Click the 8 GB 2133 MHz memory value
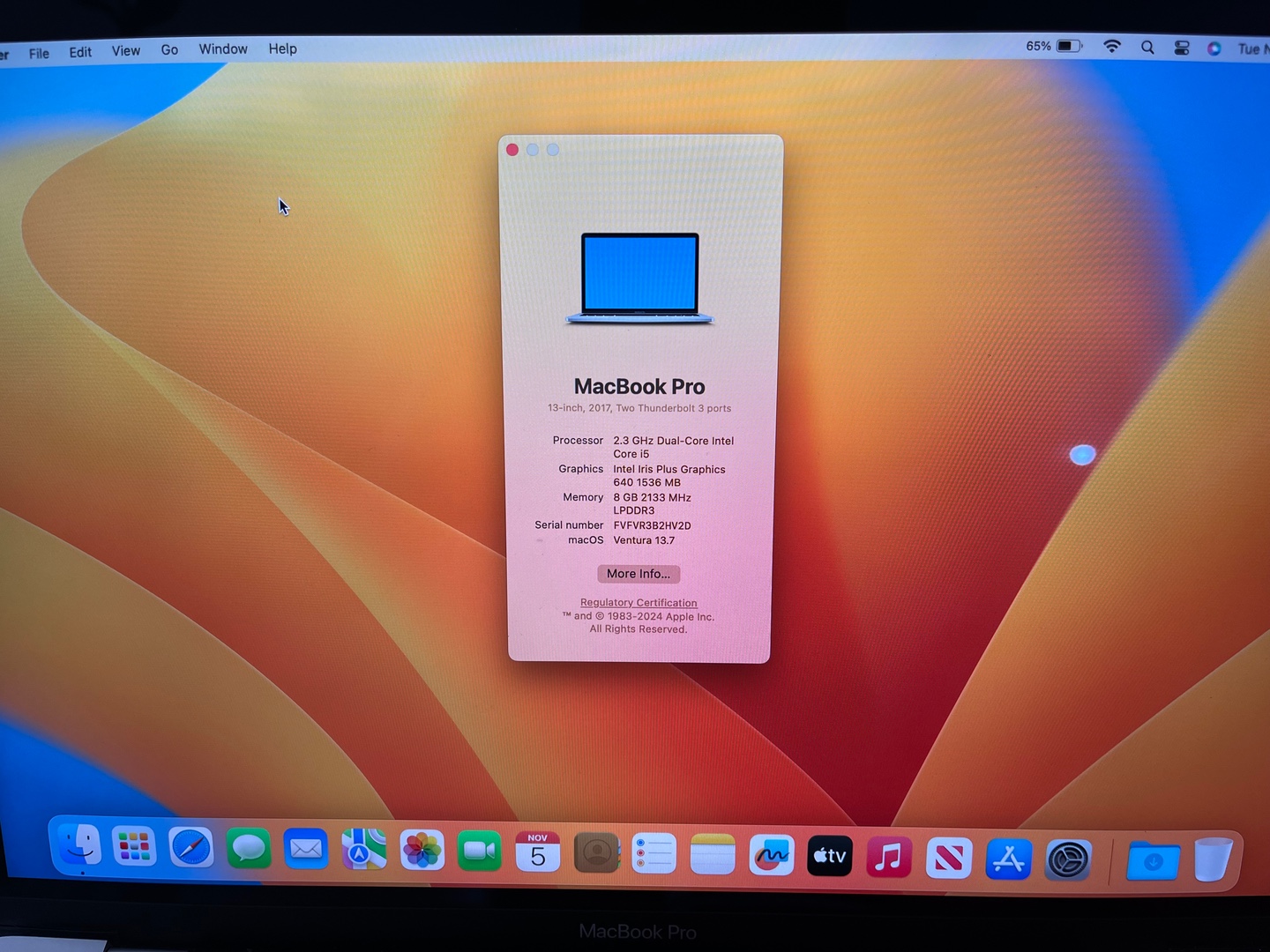 652,504
